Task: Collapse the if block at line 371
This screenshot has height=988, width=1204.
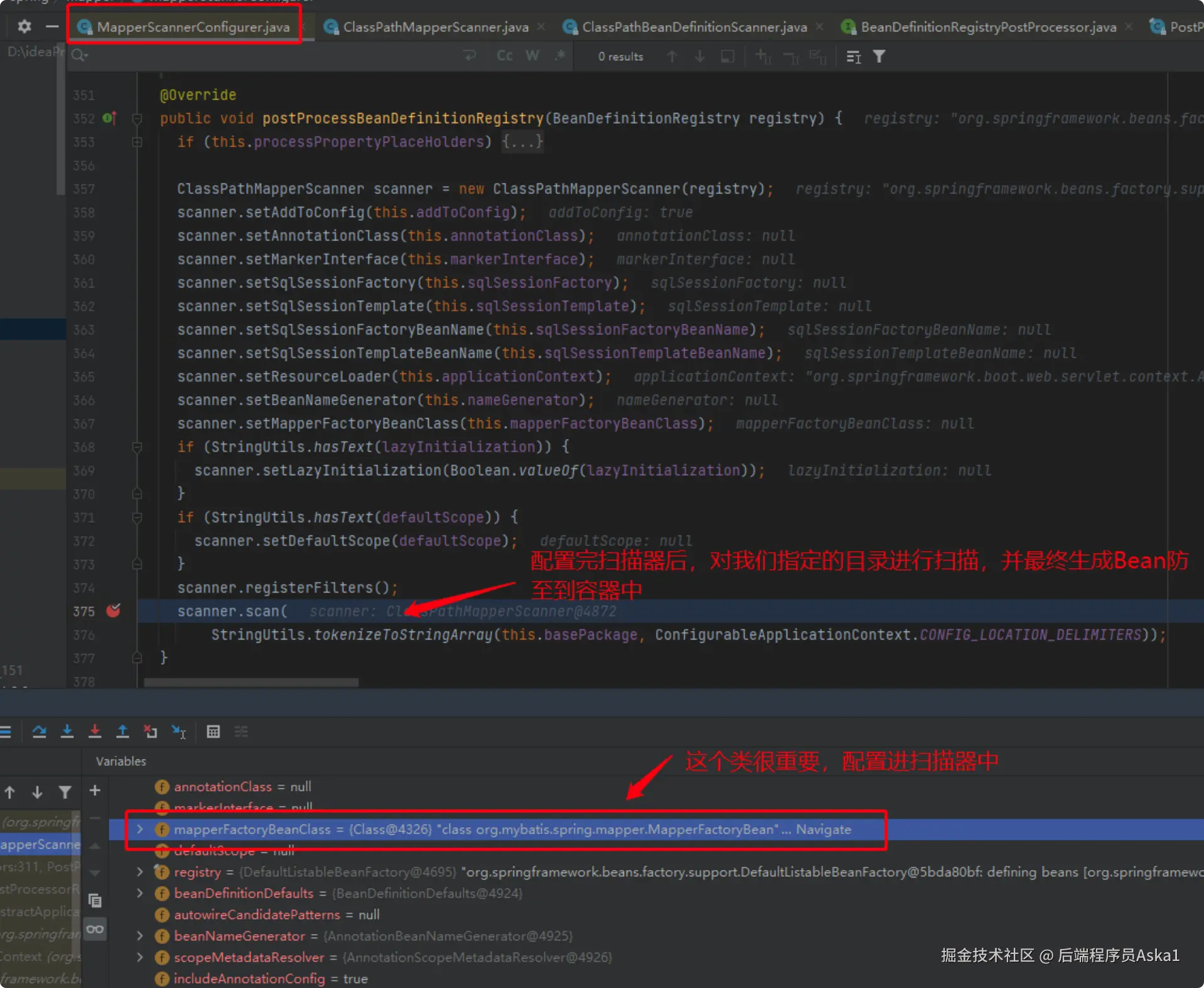Action: point(137,517)
